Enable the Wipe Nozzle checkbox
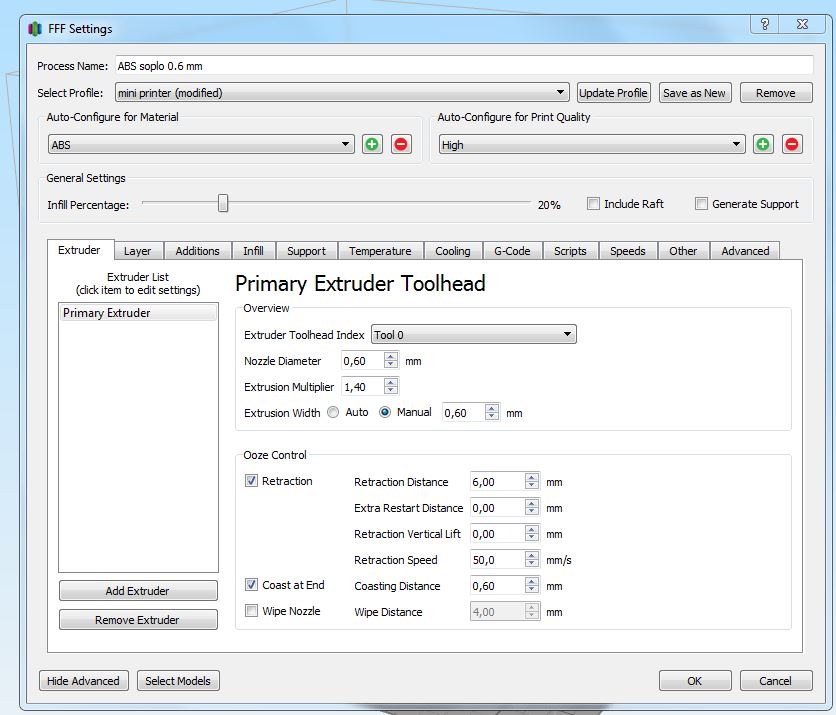 [x=251, y=611]
